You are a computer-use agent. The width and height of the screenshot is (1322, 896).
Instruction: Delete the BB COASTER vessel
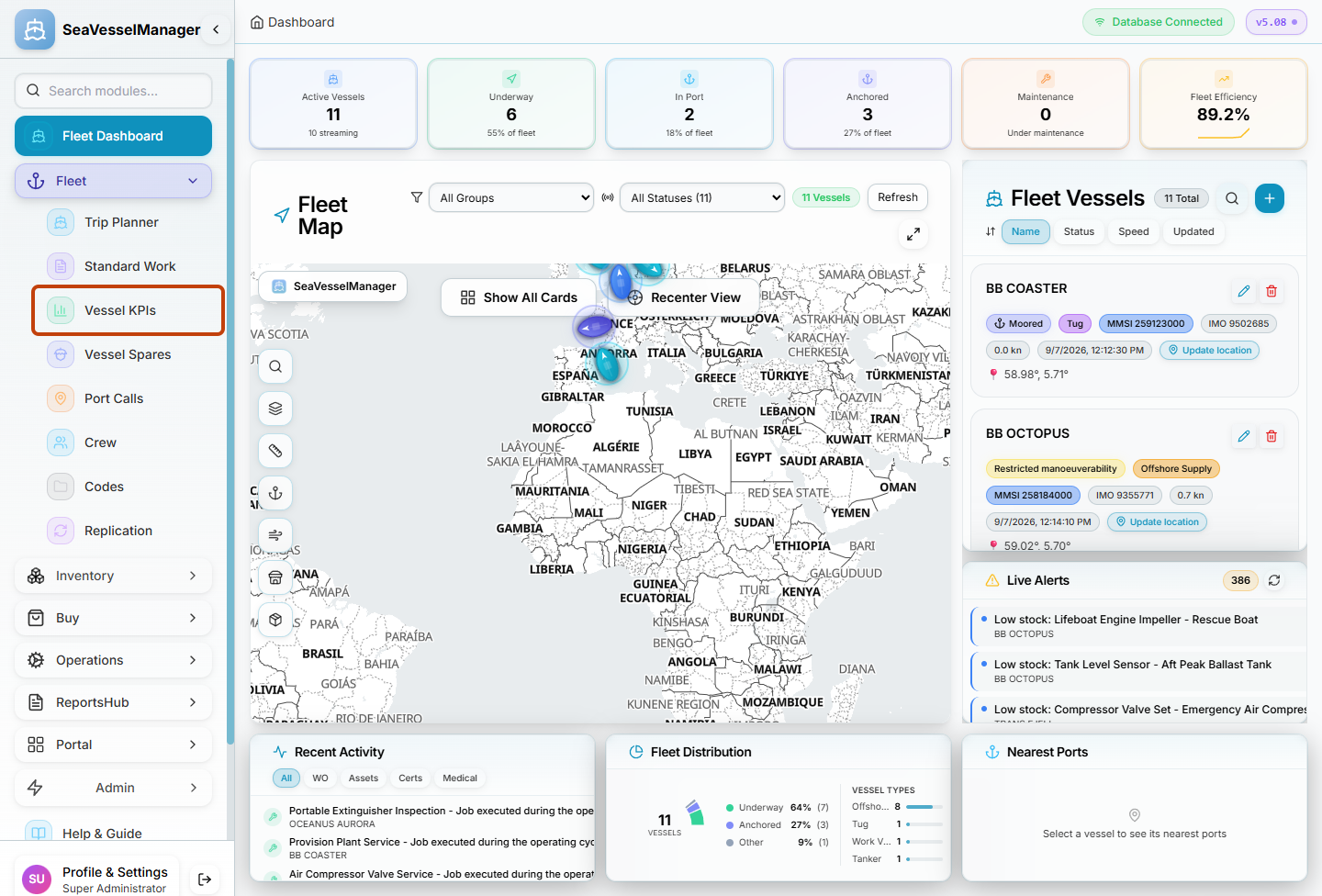pyautogui.click(x=1272, y=291)
